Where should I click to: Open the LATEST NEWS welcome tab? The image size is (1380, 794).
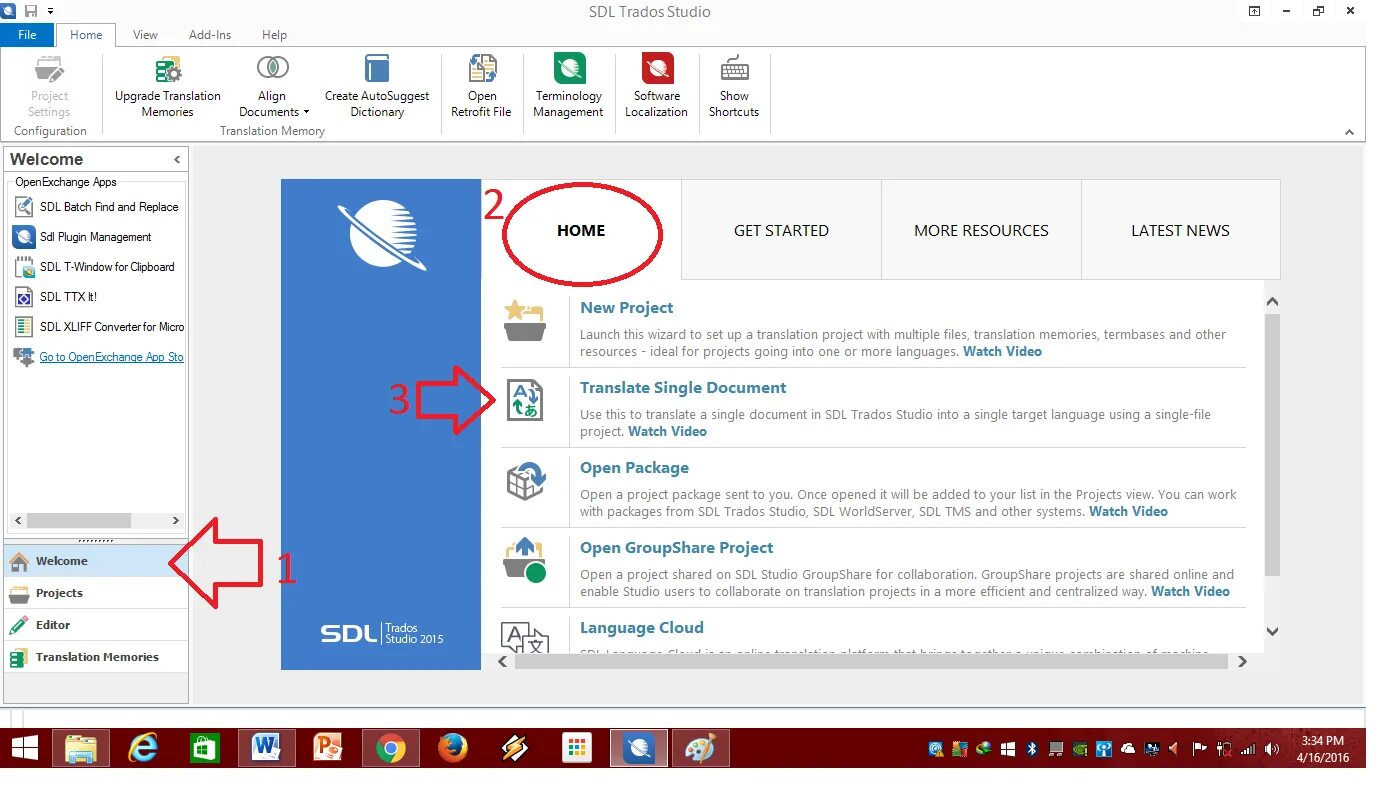tap(1180, 230)
